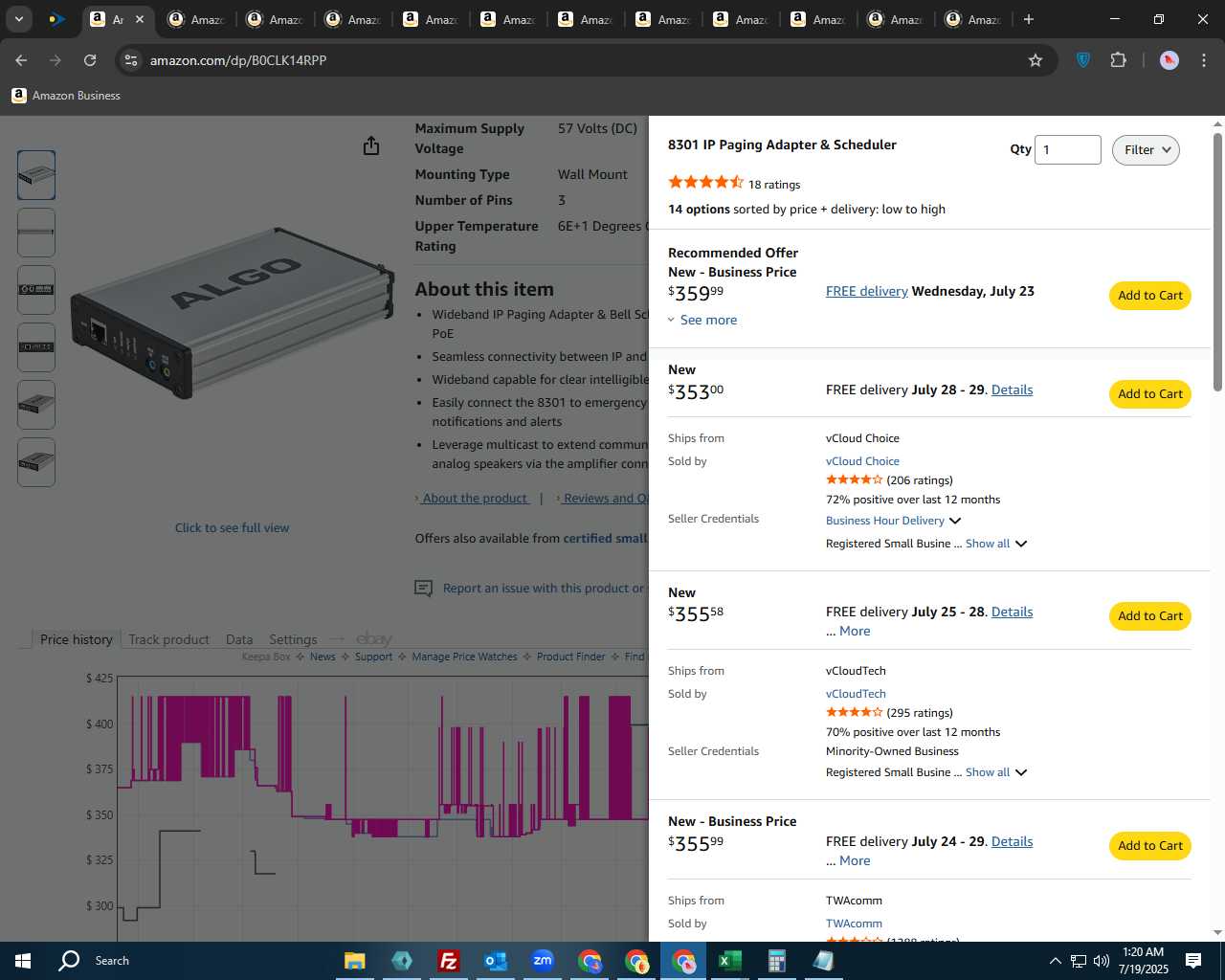The height and width of the screenshot is (980, 1225).
Task: Open Outlook from the taskbar
Action: pos(495,961)
